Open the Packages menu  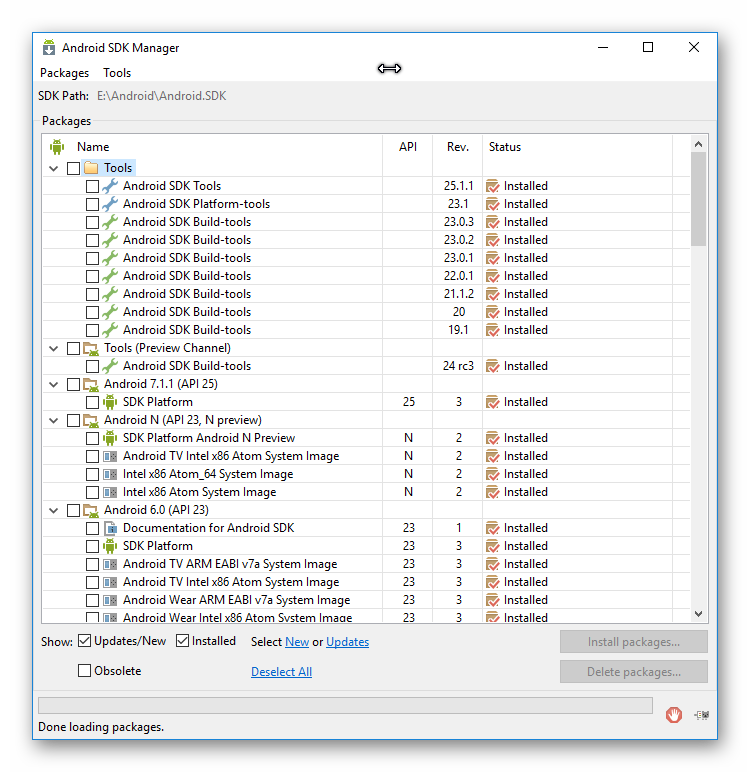point(65,73)
